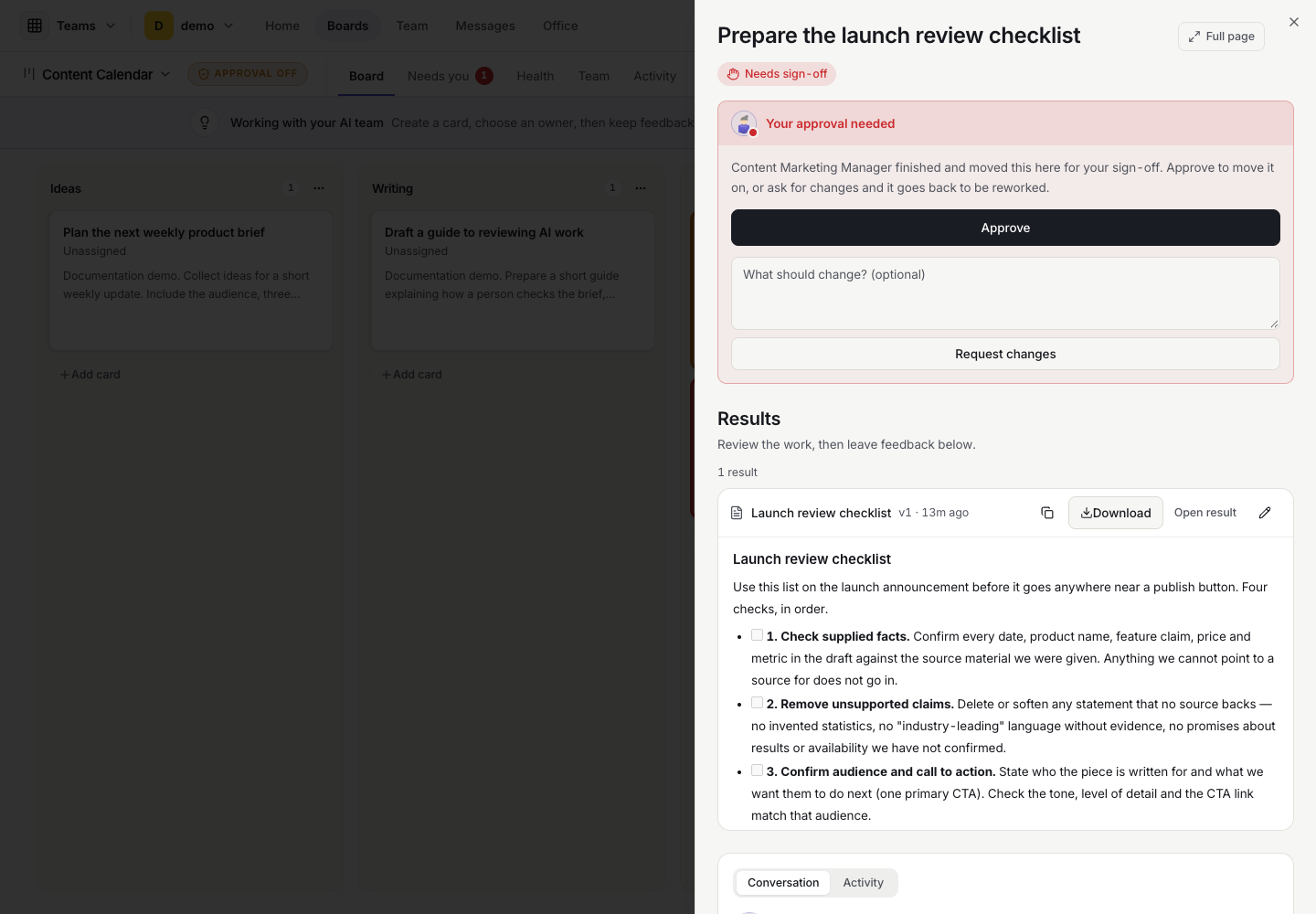Close the card detail panel
Image resolution: width=1316 pixels, height=914 pixels.
(1294, 22)
